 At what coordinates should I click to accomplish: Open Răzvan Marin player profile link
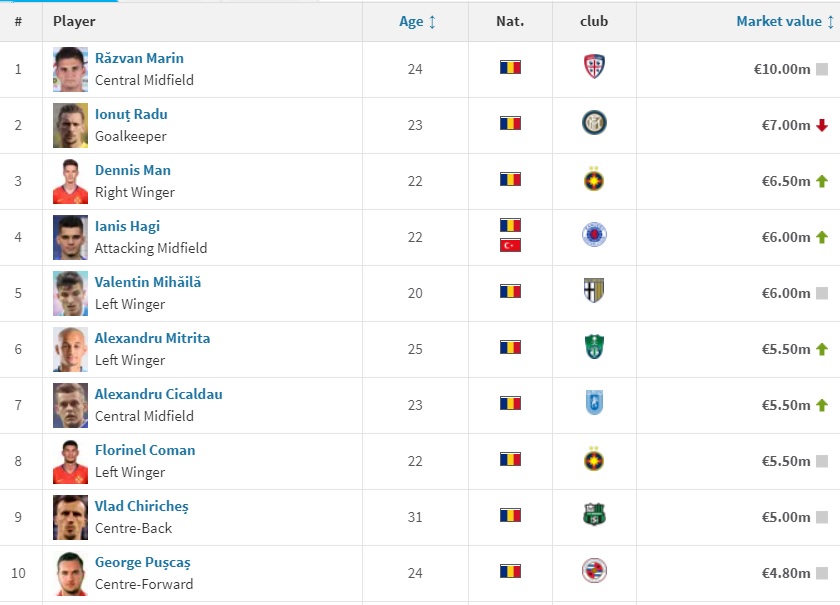click(139, 58)
